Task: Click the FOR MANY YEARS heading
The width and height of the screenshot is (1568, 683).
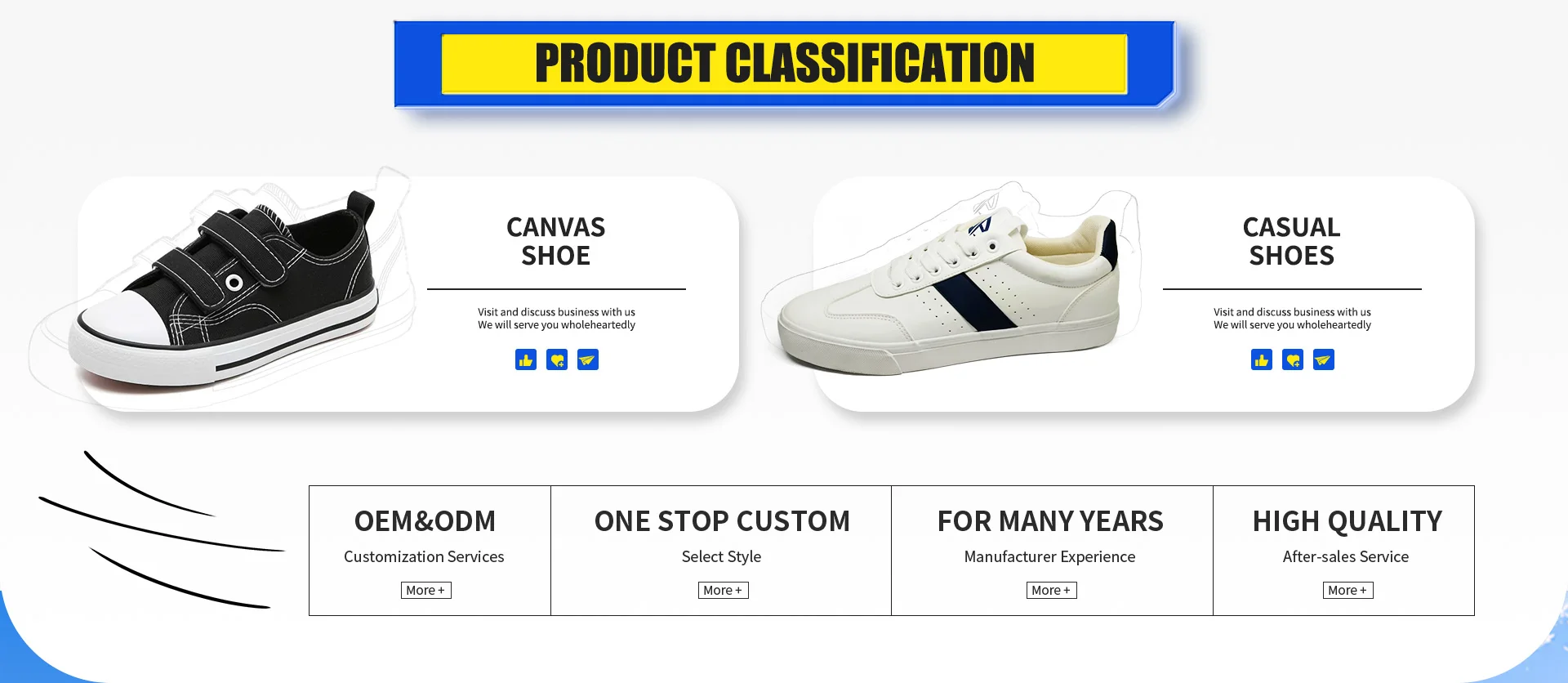Action: (x=1051, y=521)
